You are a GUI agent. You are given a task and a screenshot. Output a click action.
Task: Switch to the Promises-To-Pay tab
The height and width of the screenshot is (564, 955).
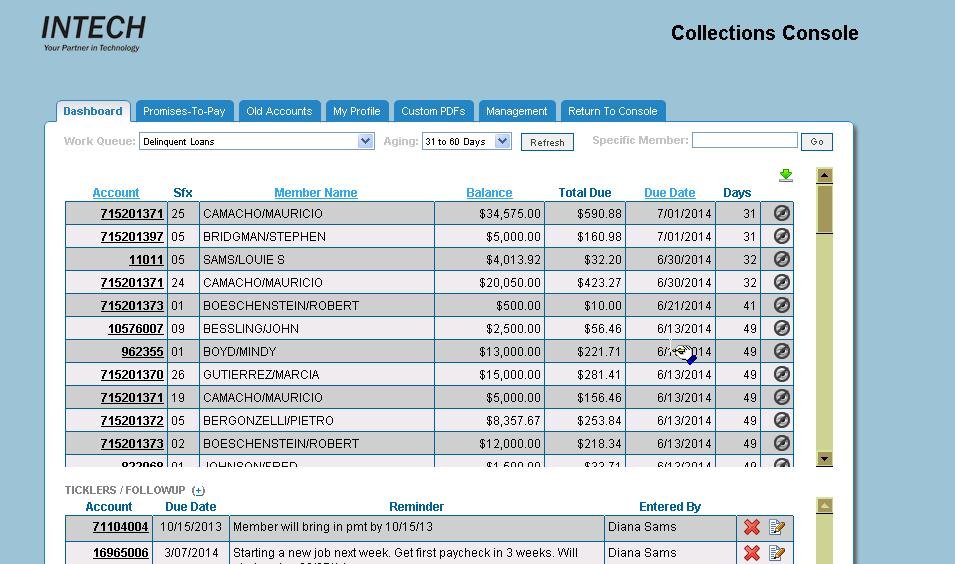[x=183, y=111]
